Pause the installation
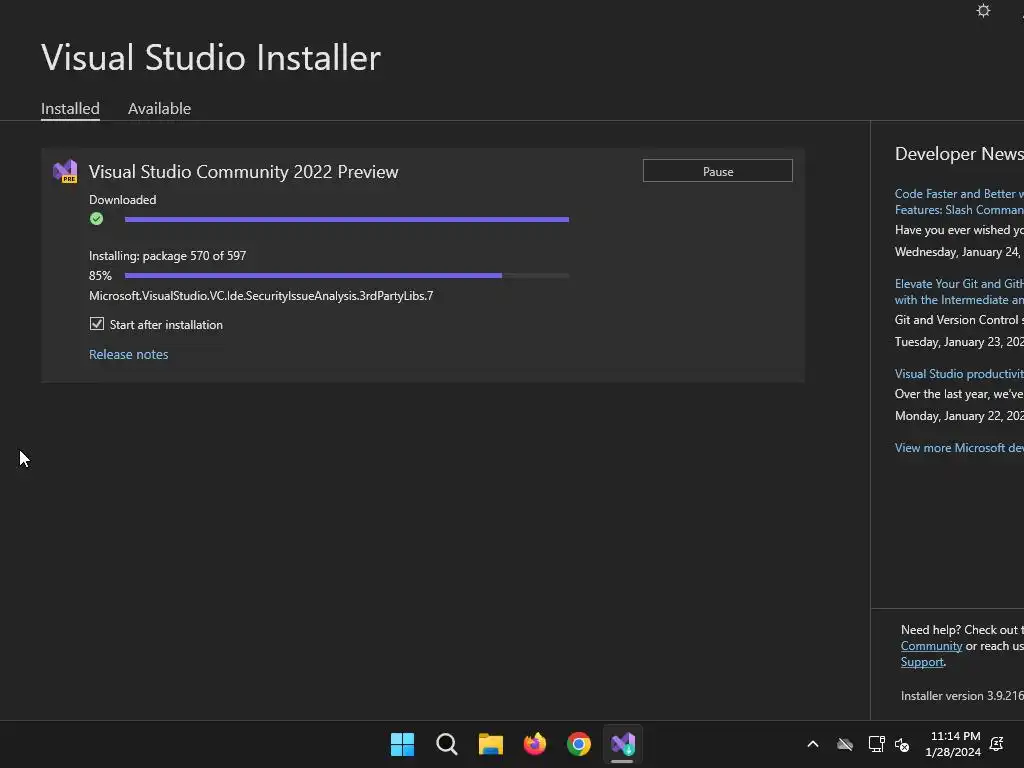The height and width of the screenshot is (768, 1024). coord(718,171)
